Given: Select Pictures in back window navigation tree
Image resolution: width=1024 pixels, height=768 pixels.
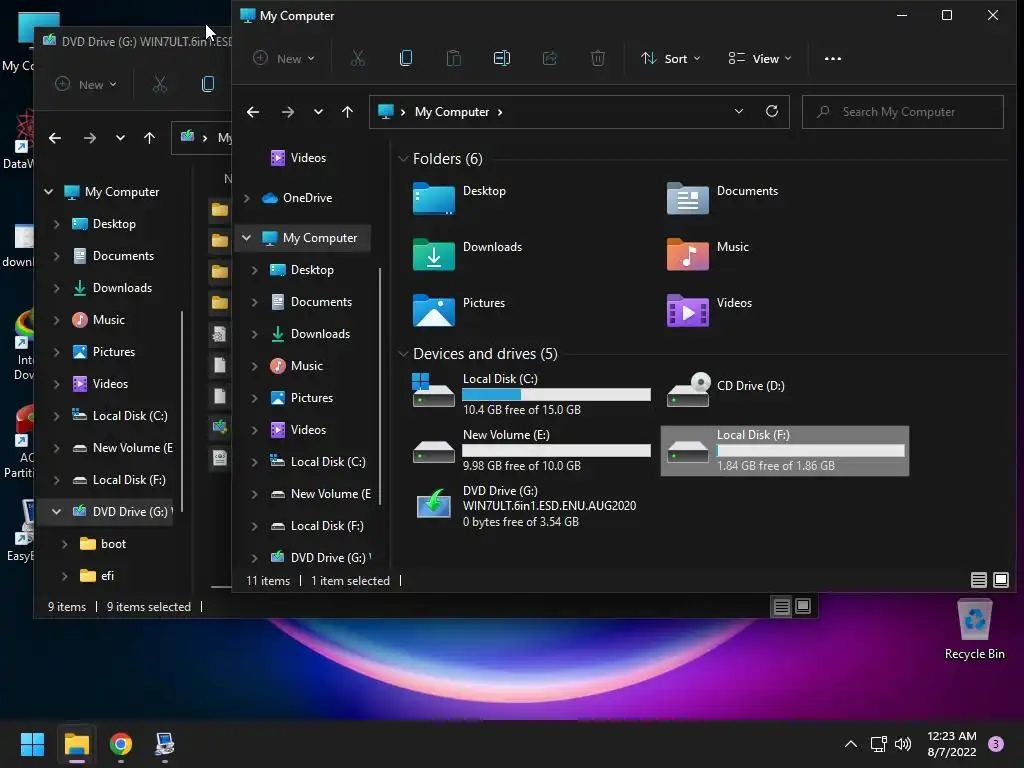Looking at the screenshot, I should coord(103,351).
